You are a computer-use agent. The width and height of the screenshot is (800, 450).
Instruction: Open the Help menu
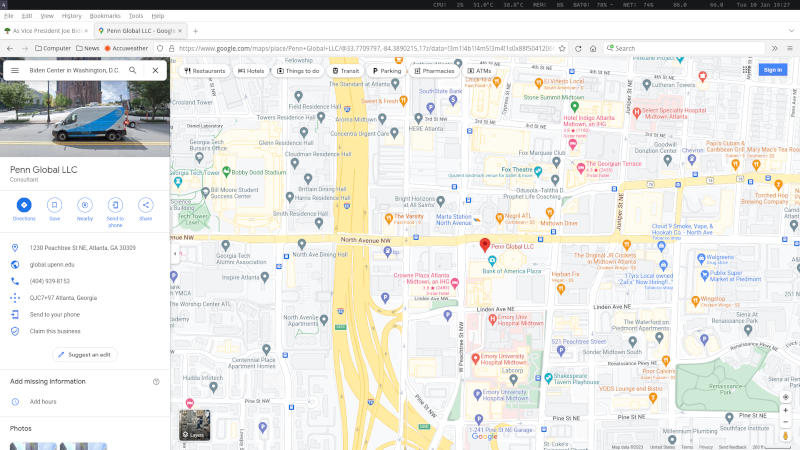pos(158,16)
